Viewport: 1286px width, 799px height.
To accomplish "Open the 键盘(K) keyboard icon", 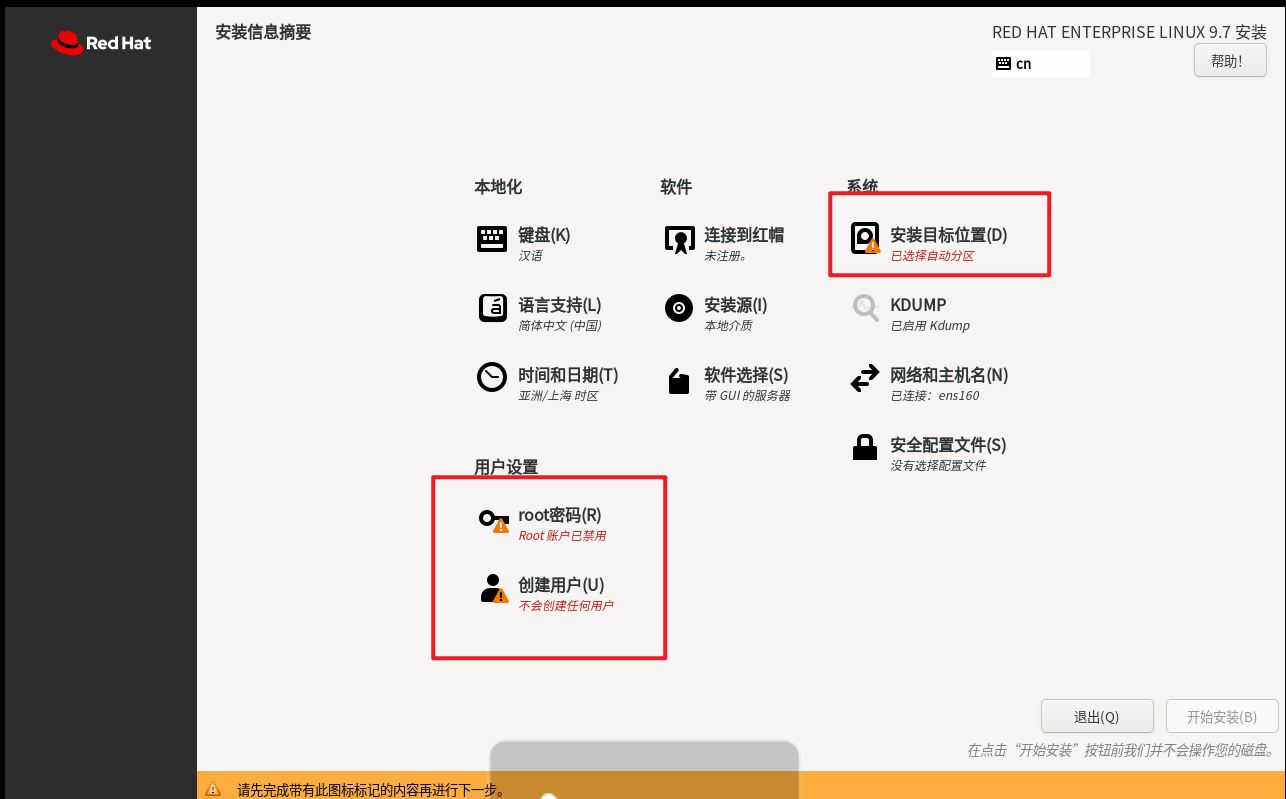I will pos(492,238).
